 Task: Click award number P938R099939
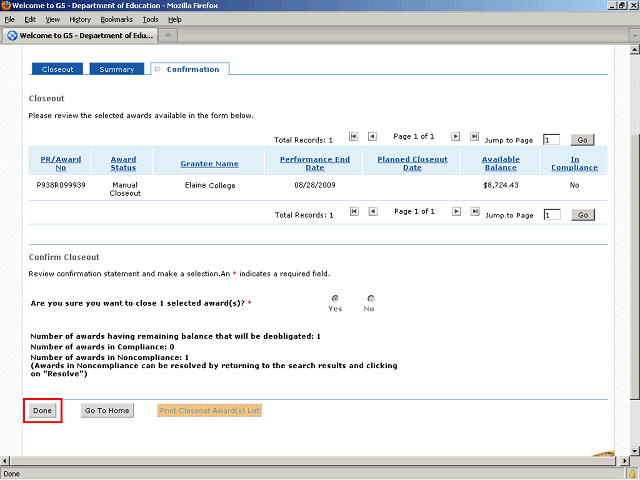[x=61, y=185]
